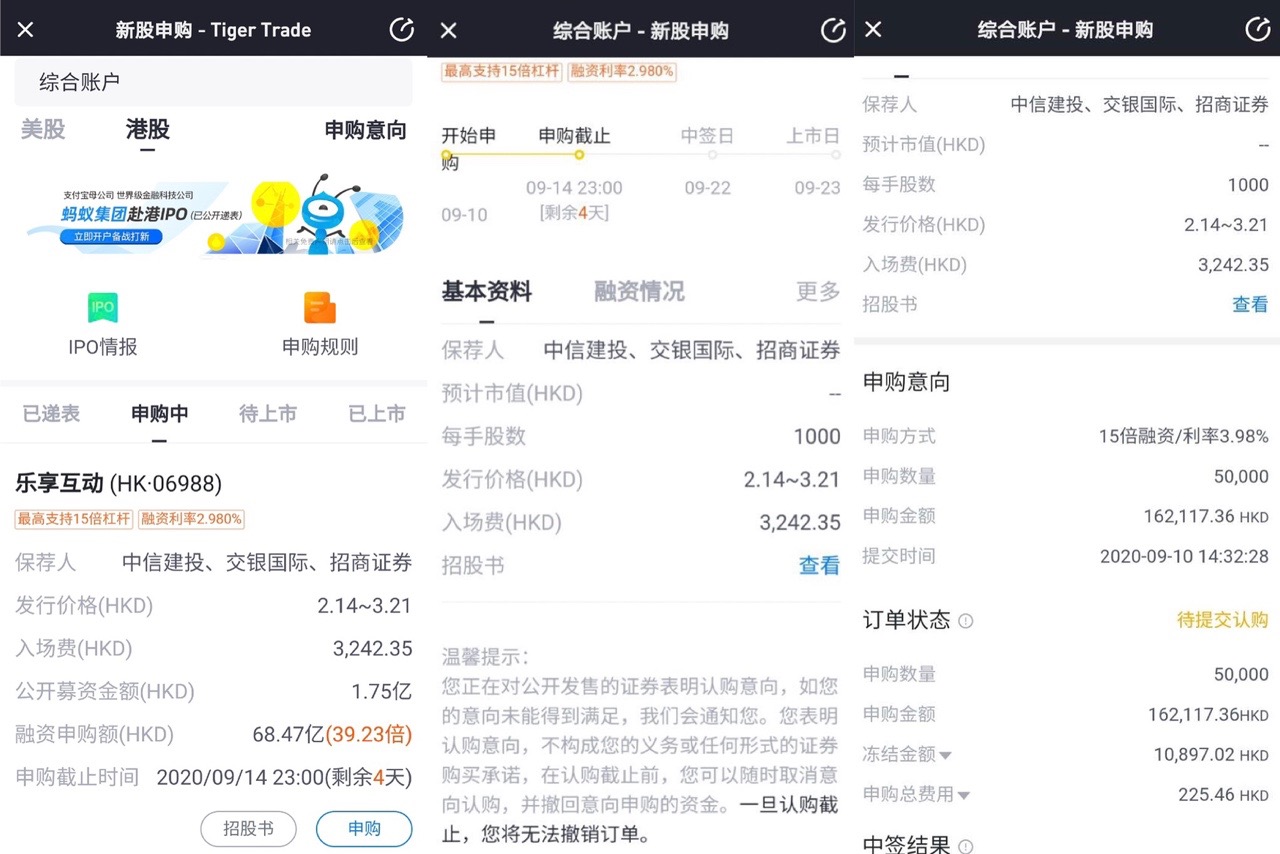The width and height of the screenshot is (1280, 854).
Task: Tap the 申购截止 timeline marker
Action: [x=578, y=154]
